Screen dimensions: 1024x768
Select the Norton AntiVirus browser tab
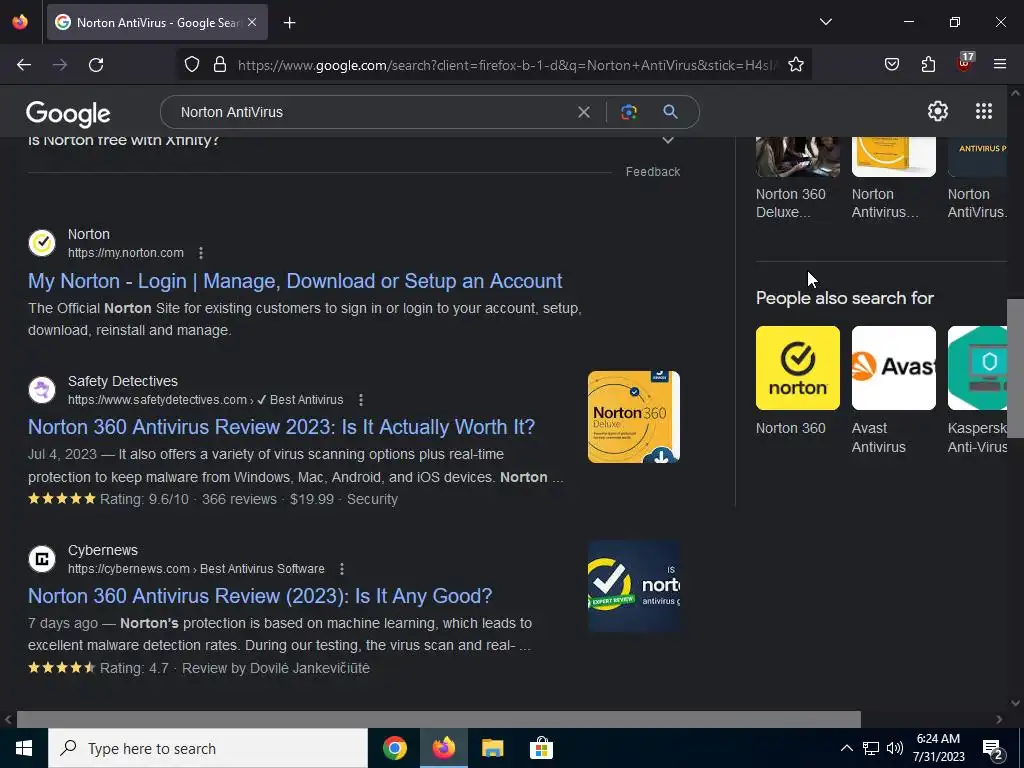coord(157,22)
